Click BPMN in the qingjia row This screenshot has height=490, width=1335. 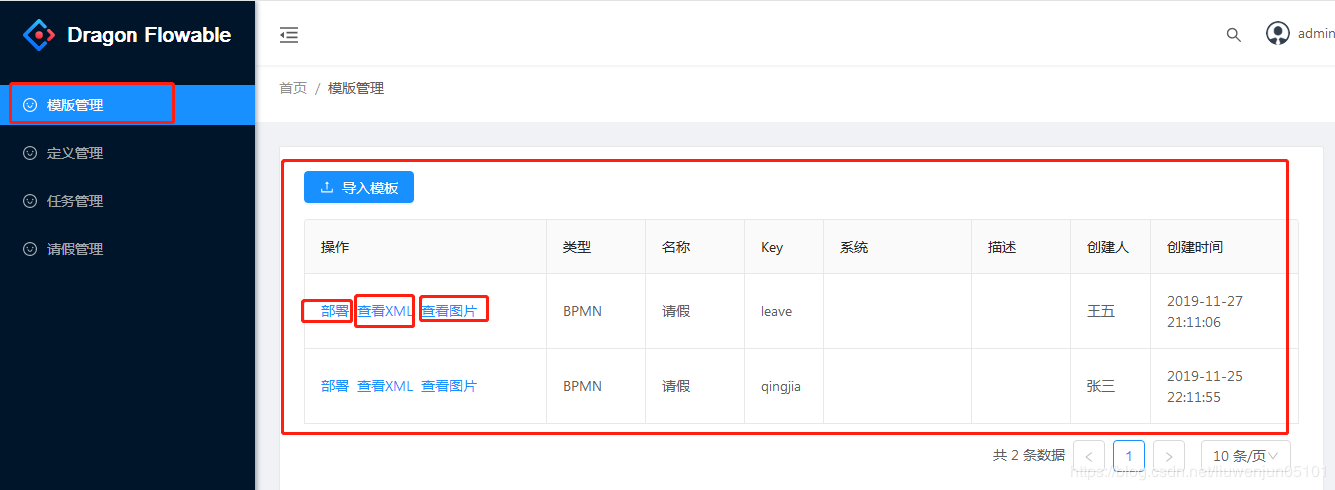[582, 386]
